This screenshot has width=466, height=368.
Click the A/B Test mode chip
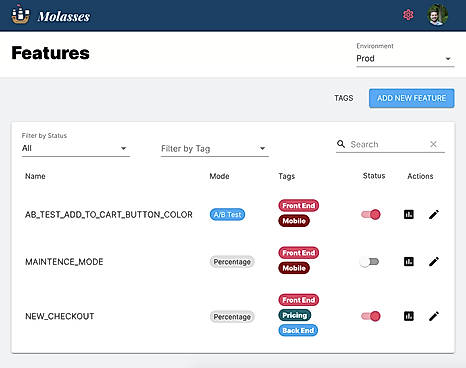point(227,214)
